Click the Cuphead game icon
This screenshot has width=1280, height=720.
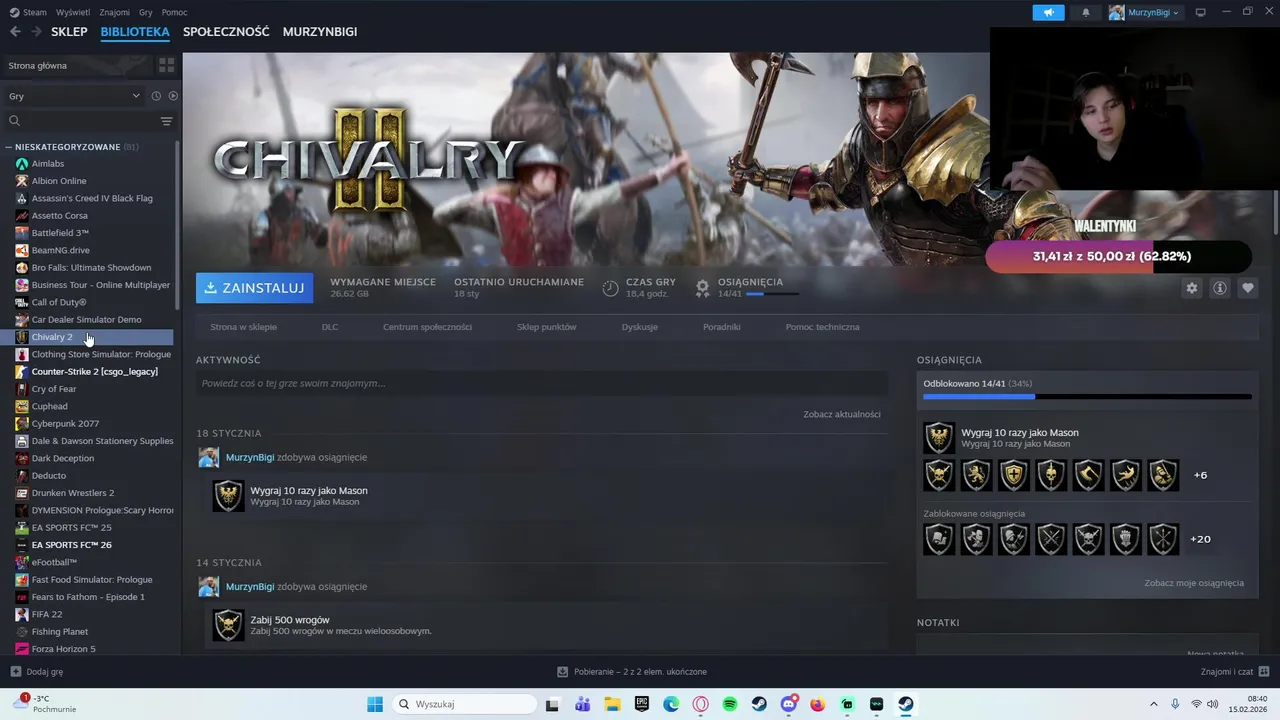tap(22, 406)
